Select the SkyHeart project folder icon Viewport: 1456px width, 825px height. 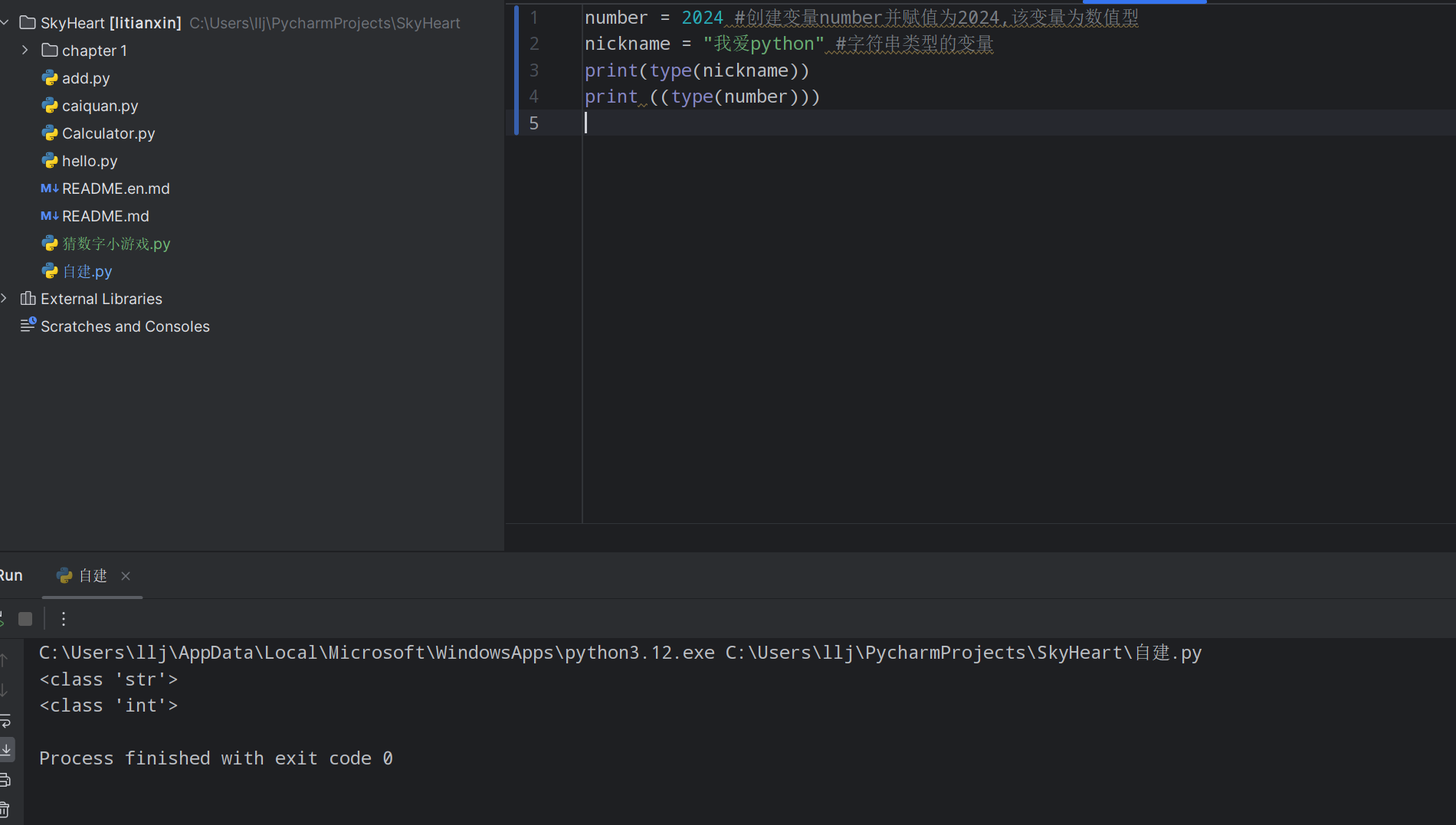coord(28,22)
